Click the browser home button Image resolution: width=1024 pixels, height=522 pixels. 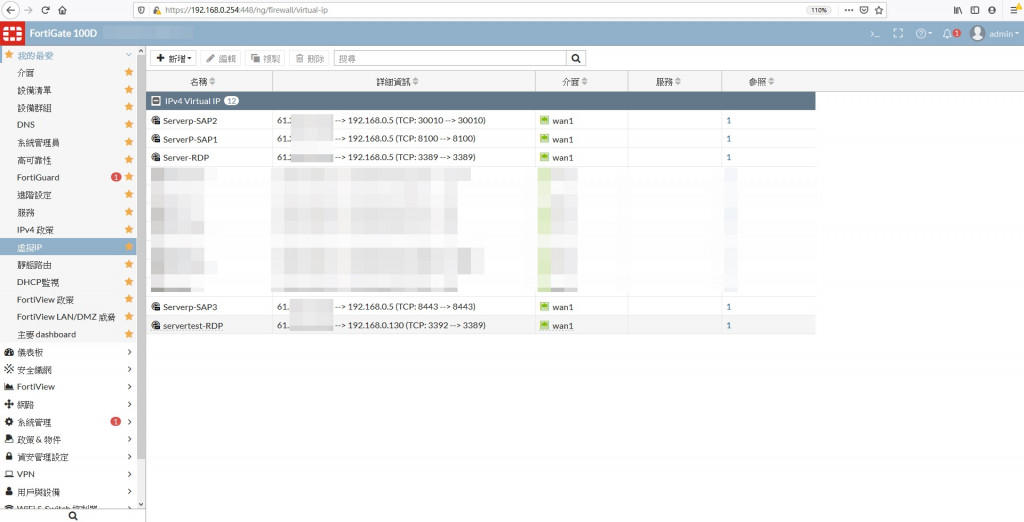click(x=63, y=10)
